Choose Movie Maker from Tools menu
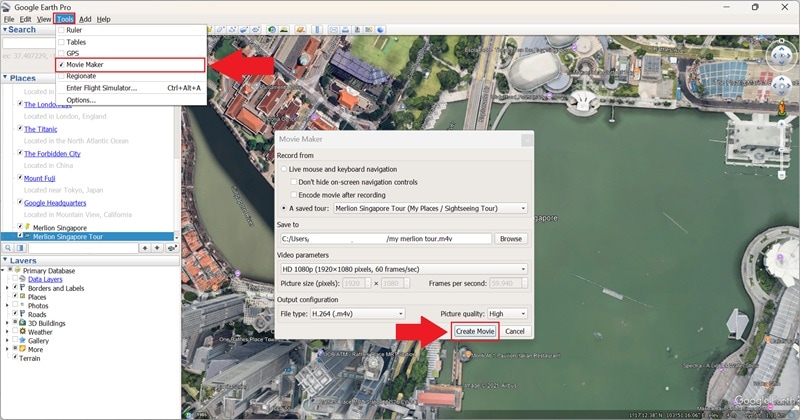Viewport: 800px width, 420px height. coord(131,65)
